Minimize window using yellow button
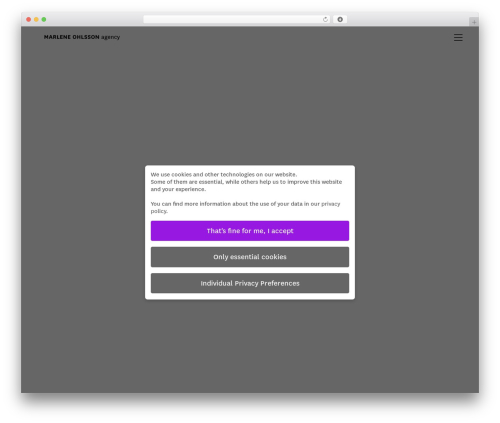Screen dimensions: 500x423 [36, 19]
